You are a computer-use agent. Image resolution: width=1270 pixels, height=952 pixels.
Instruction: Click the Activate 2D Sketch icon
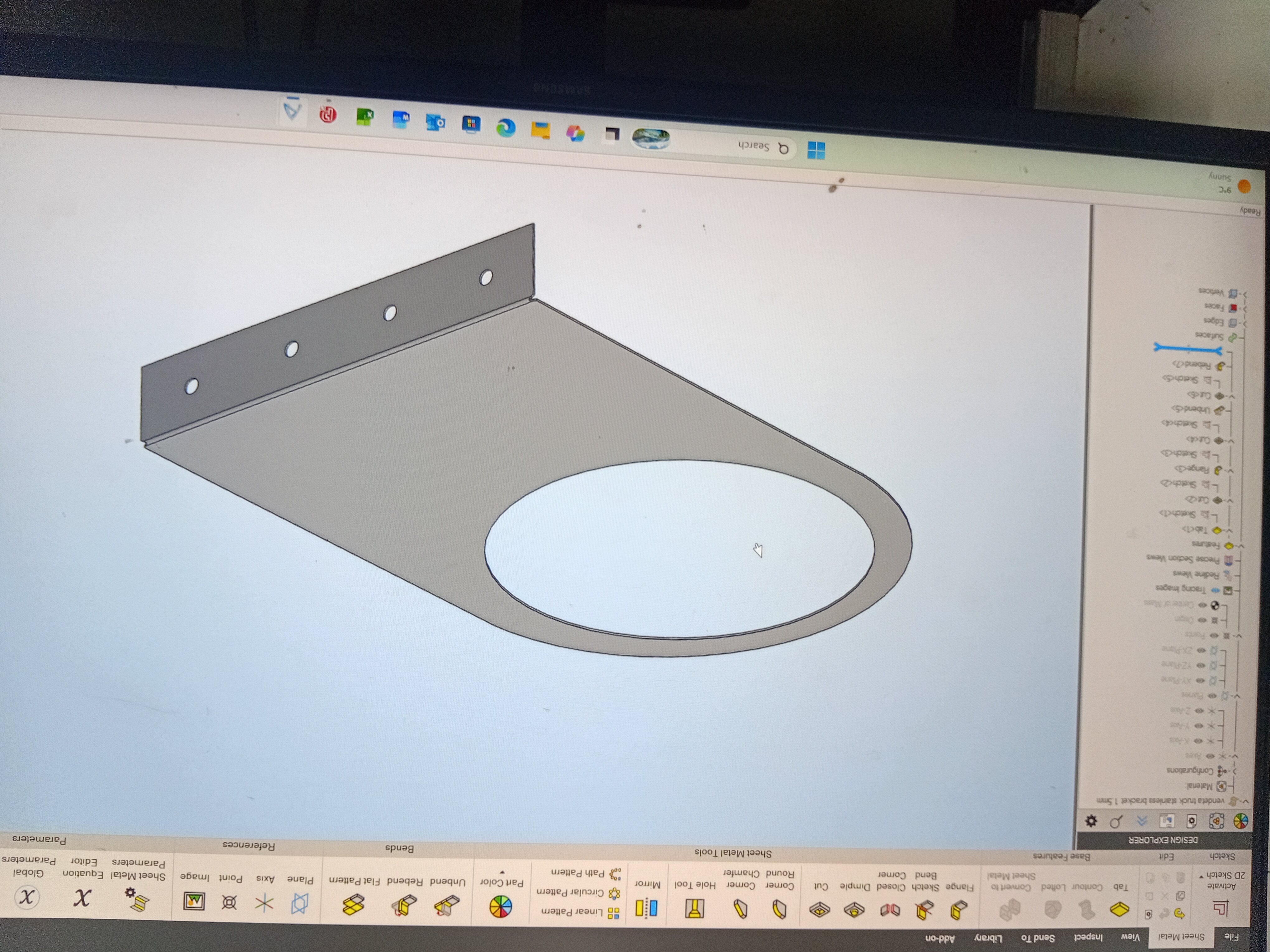[x=1221, y=909]
